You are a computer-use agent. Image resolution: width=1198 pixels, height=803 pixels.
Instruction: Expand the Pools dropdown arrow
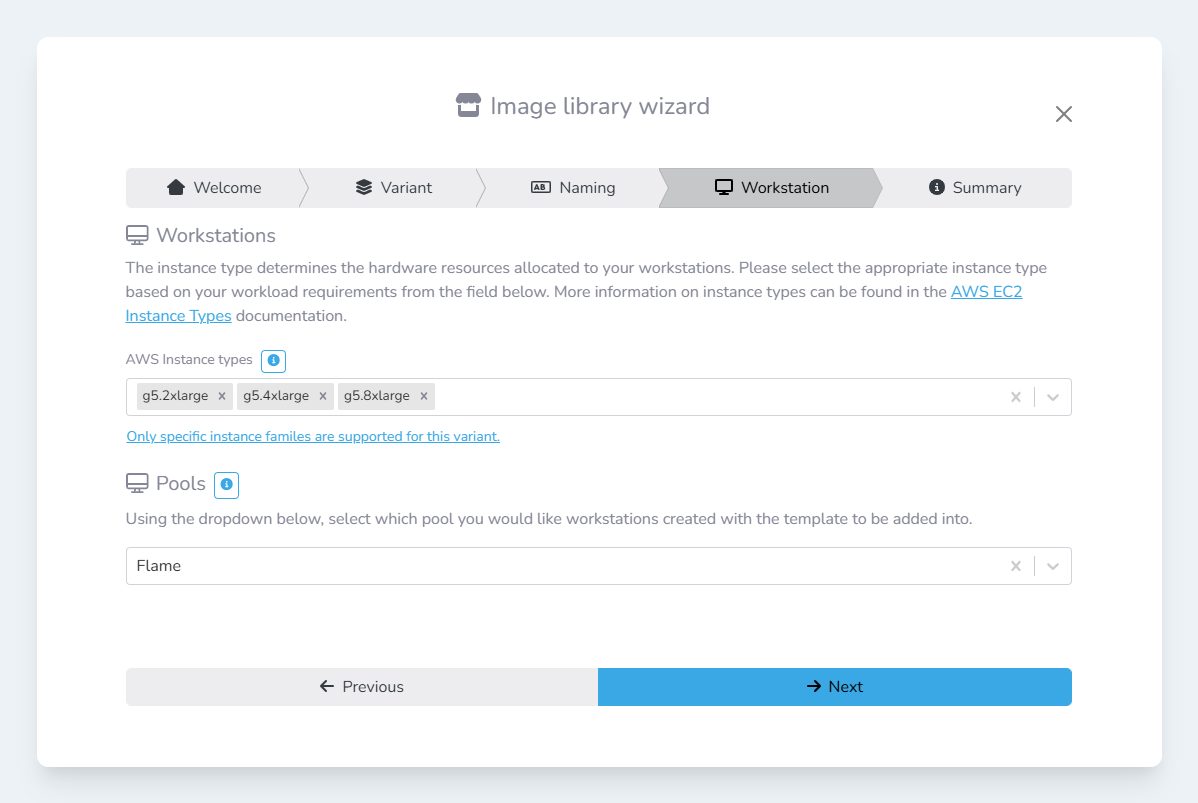coord(1052,566)
